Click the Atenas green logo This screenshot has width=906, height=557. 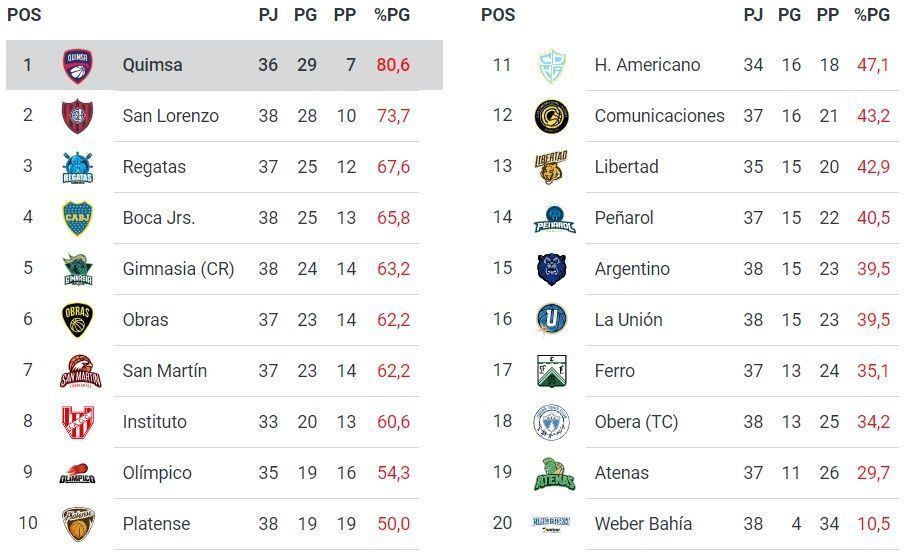click(551, 473)
